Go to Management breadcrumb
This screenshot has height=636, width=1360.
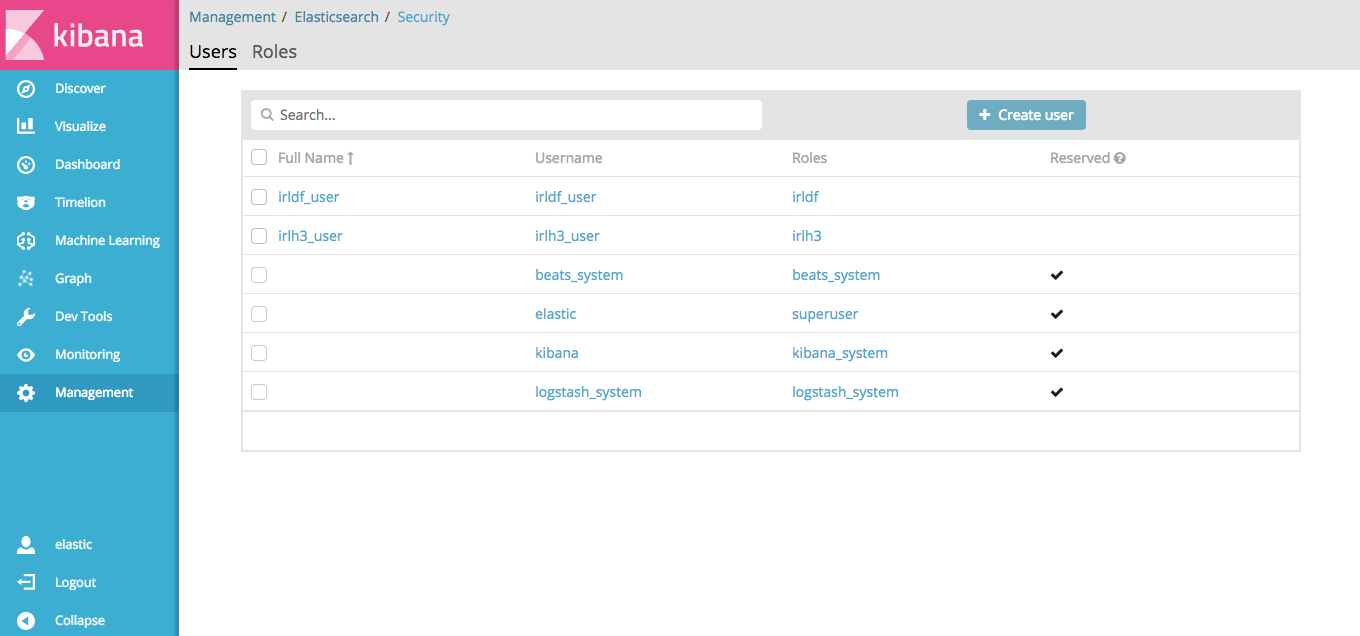point(232,17)
